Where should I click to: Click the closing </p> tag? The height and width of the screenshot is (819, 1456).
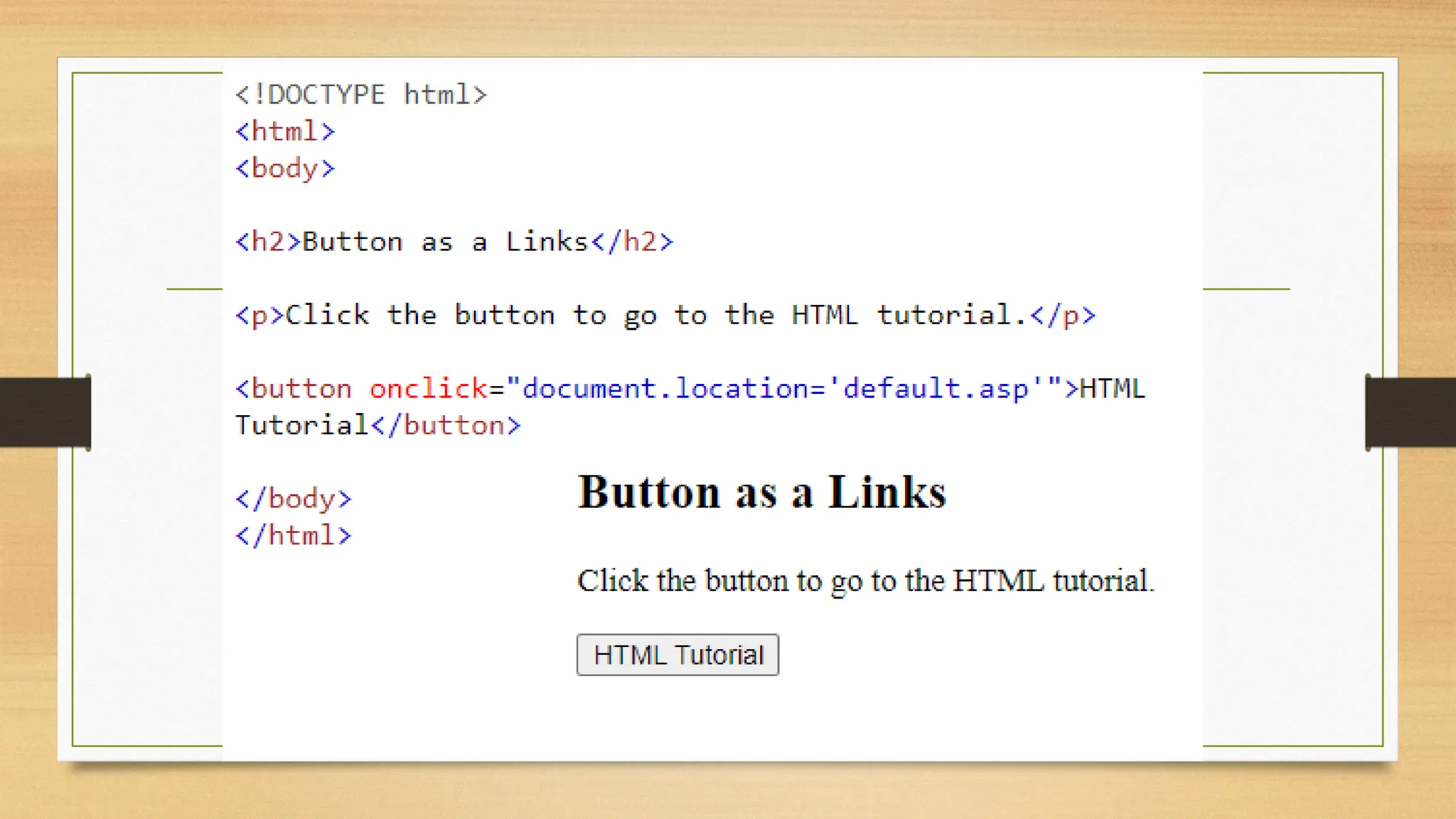coord(1063,316)
